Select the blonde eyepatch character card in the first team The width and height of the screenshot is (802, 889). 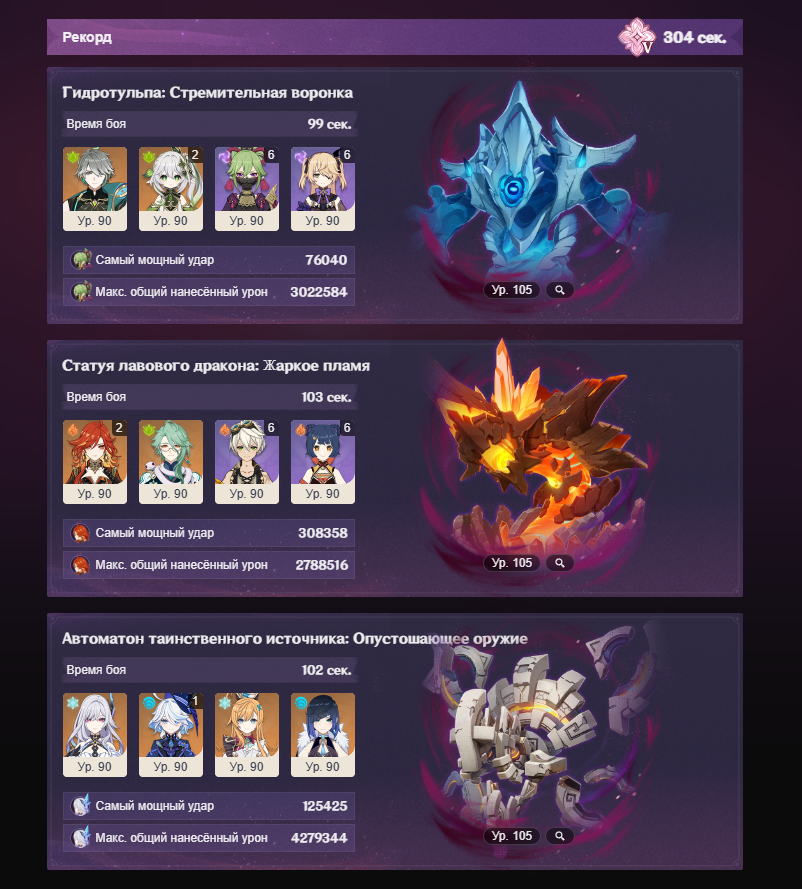tap(323, 189)
